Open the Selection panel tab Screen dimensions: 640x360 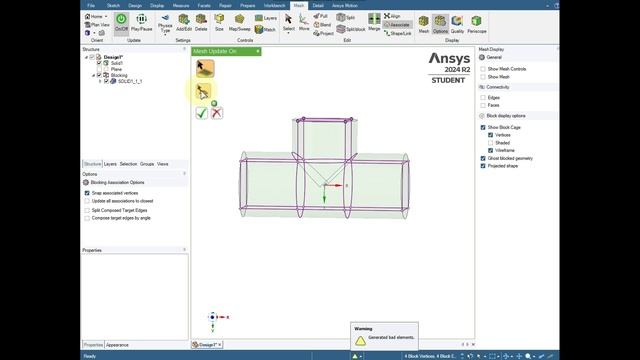(128, 164)
